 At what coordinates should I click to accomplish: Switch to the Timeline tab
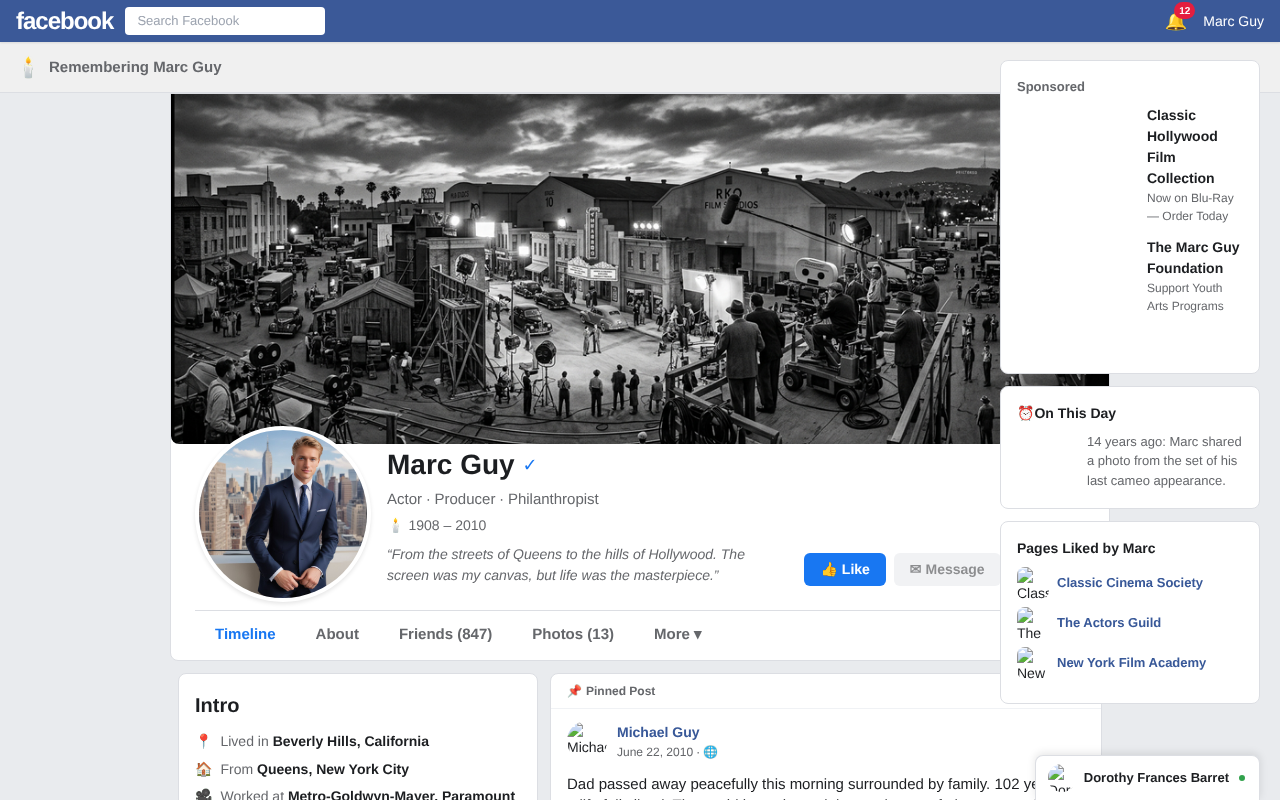click(245, 634)
